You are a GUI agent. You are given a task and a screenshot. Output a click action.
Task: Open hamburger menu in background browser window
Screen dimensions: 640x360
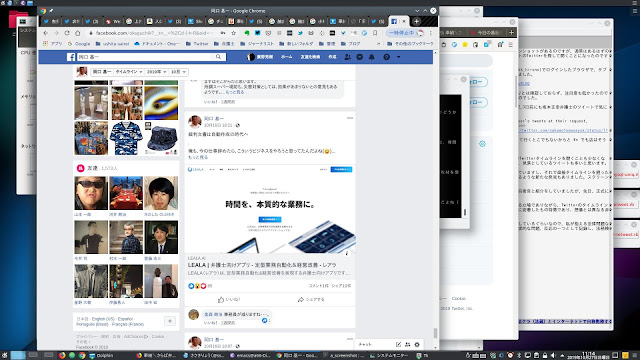(511, 44)
